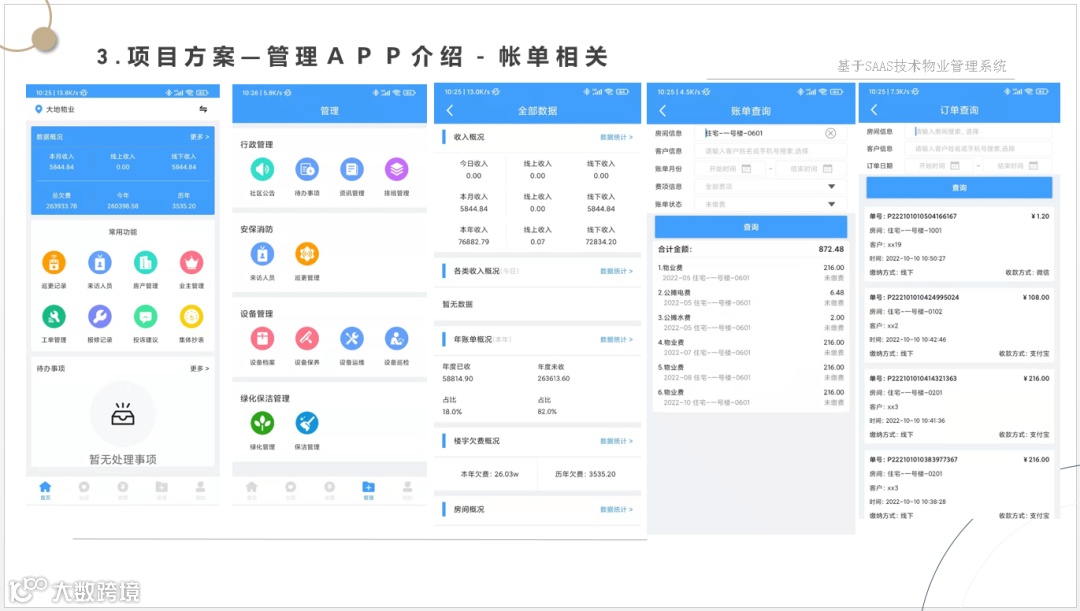Tap 查询 button in 订单查询 screen
This screenshot has width=1080, height=611.
959,187
